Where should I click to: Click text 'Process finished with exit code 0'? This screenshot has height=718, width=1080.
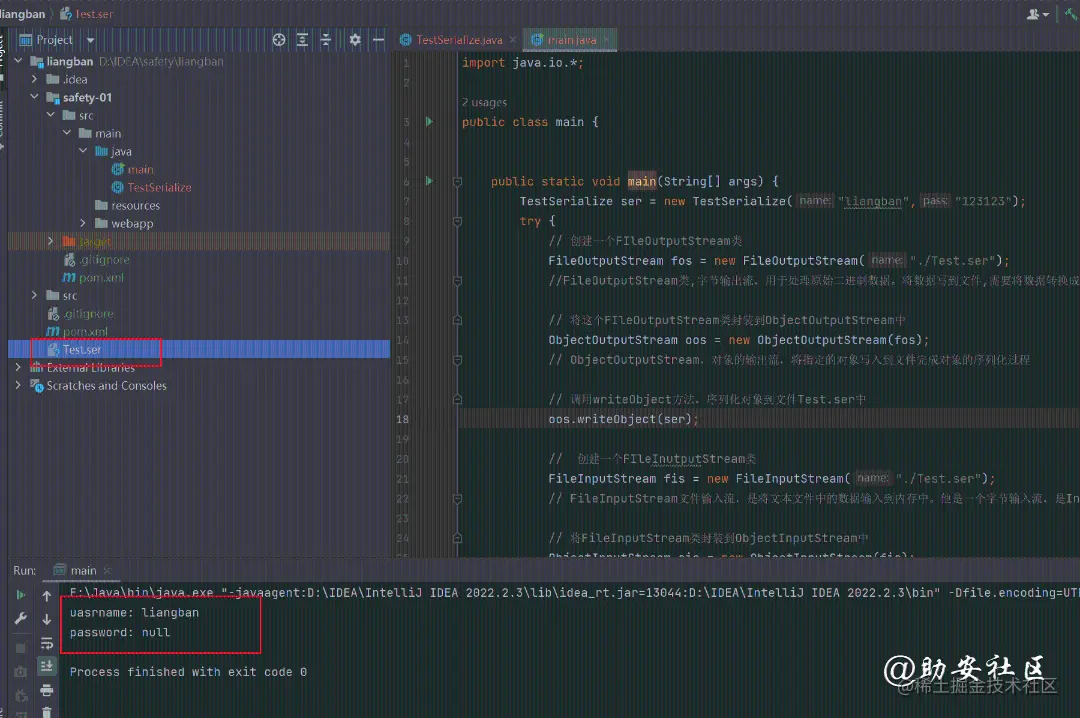188,672
